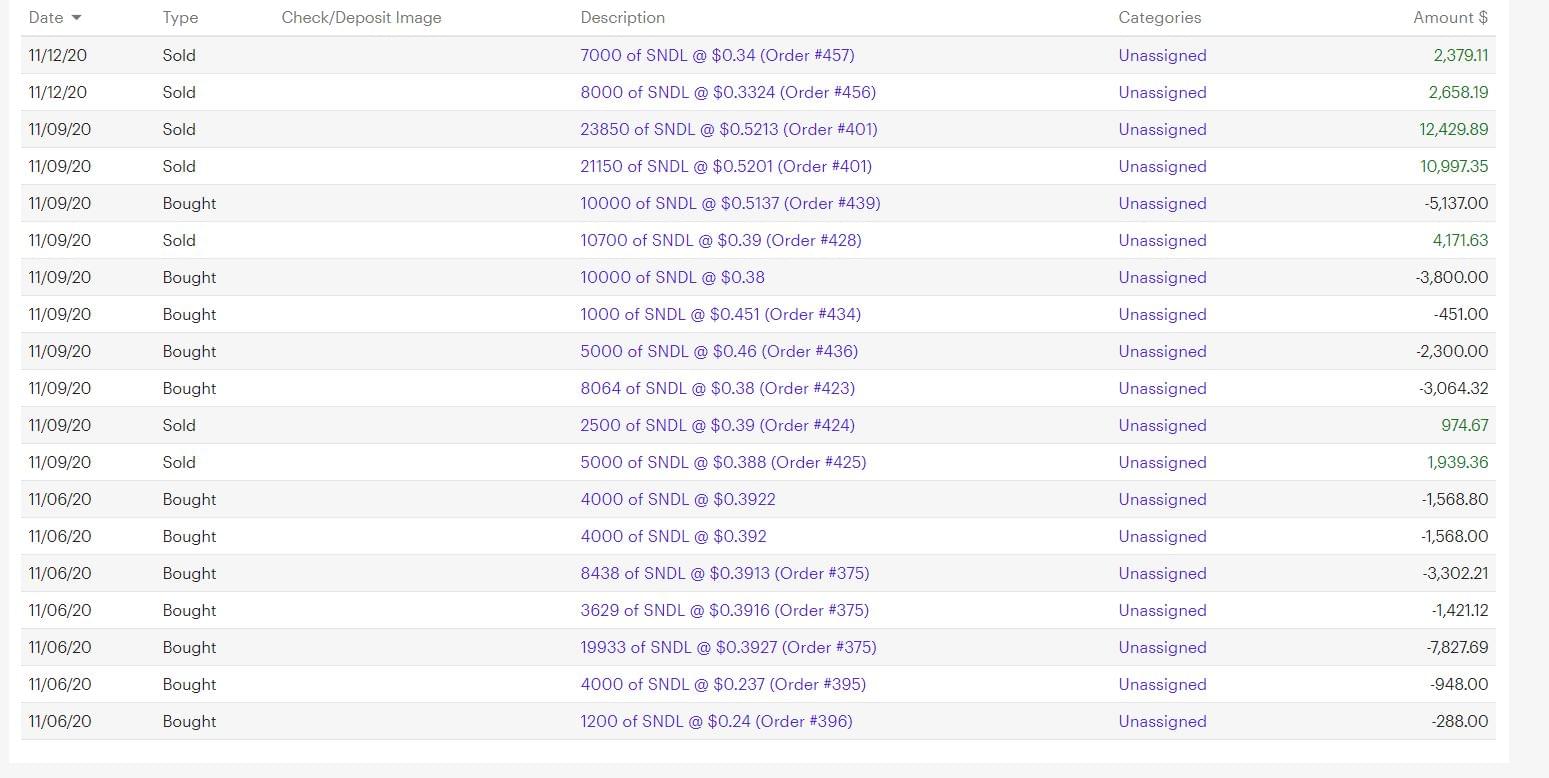The height and width of the screenshot is (778, 1549).
Task: Click the Amount $ column header
Action: click(1449, 18)
